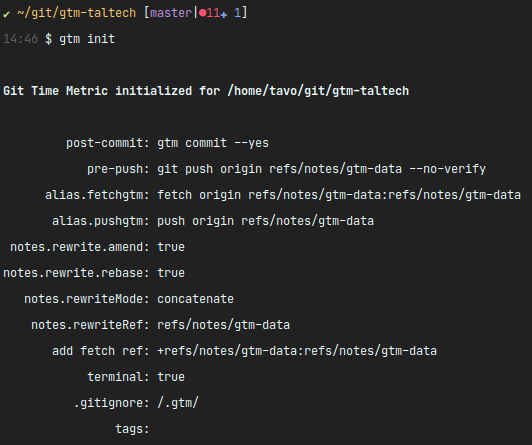Image resolution: width=532 pixels, height=445 pixels.
Task: Click the concatenate rewriteMode value
Action: tap(195, 299)
